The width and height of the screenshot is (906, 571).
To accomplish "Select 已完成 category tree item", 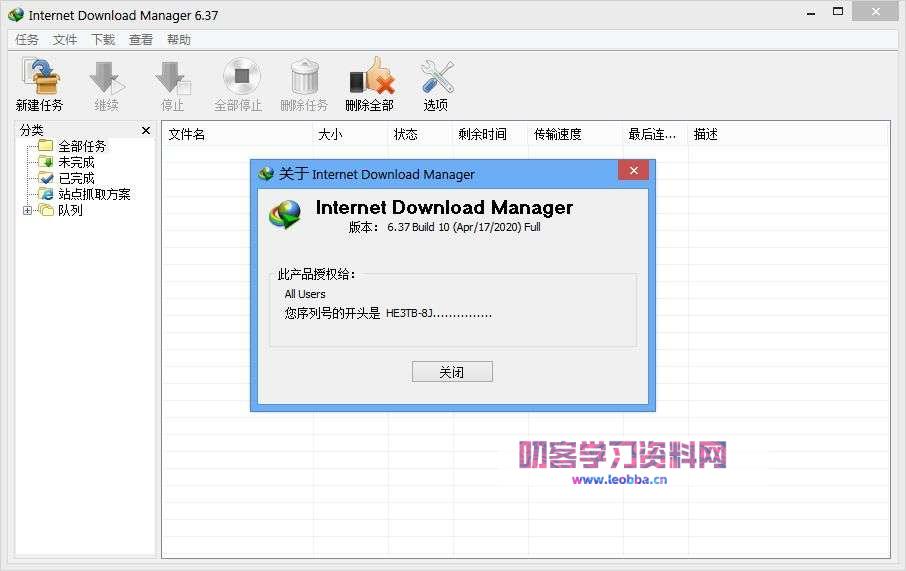I will [76, 179].
